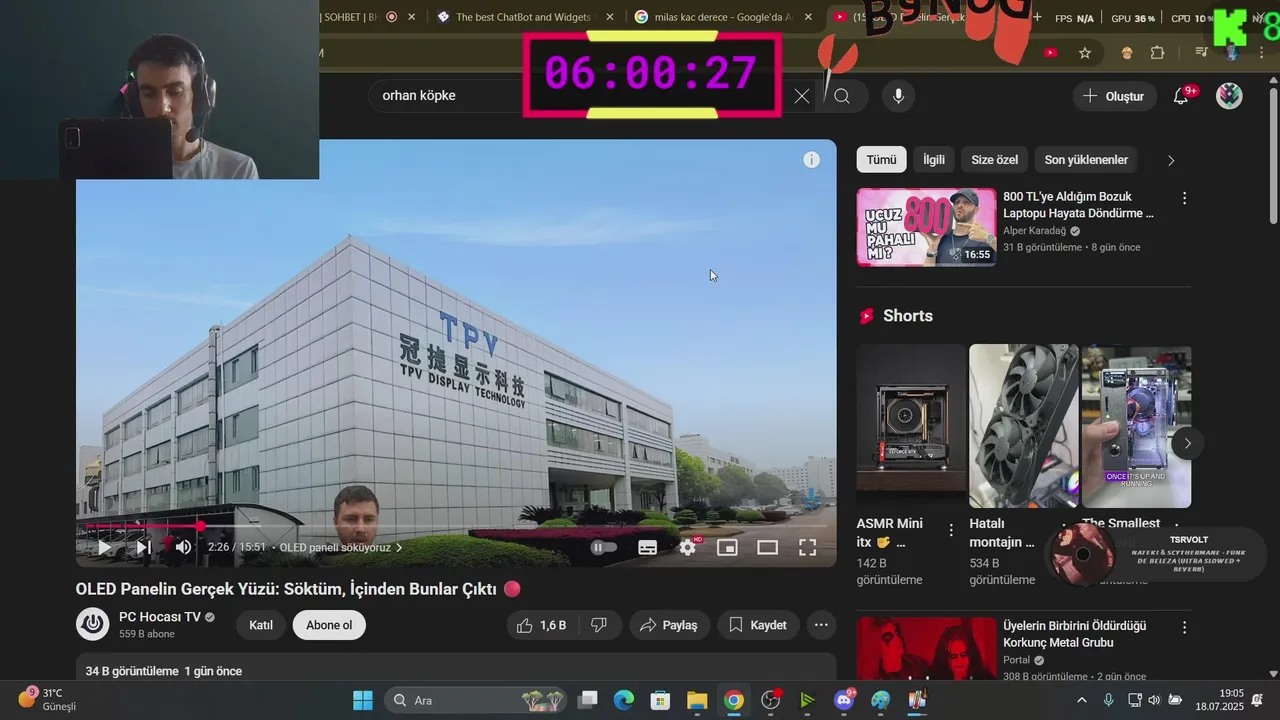
Task: Open the weather widget 31°C Güneşli
Action: 48,699
